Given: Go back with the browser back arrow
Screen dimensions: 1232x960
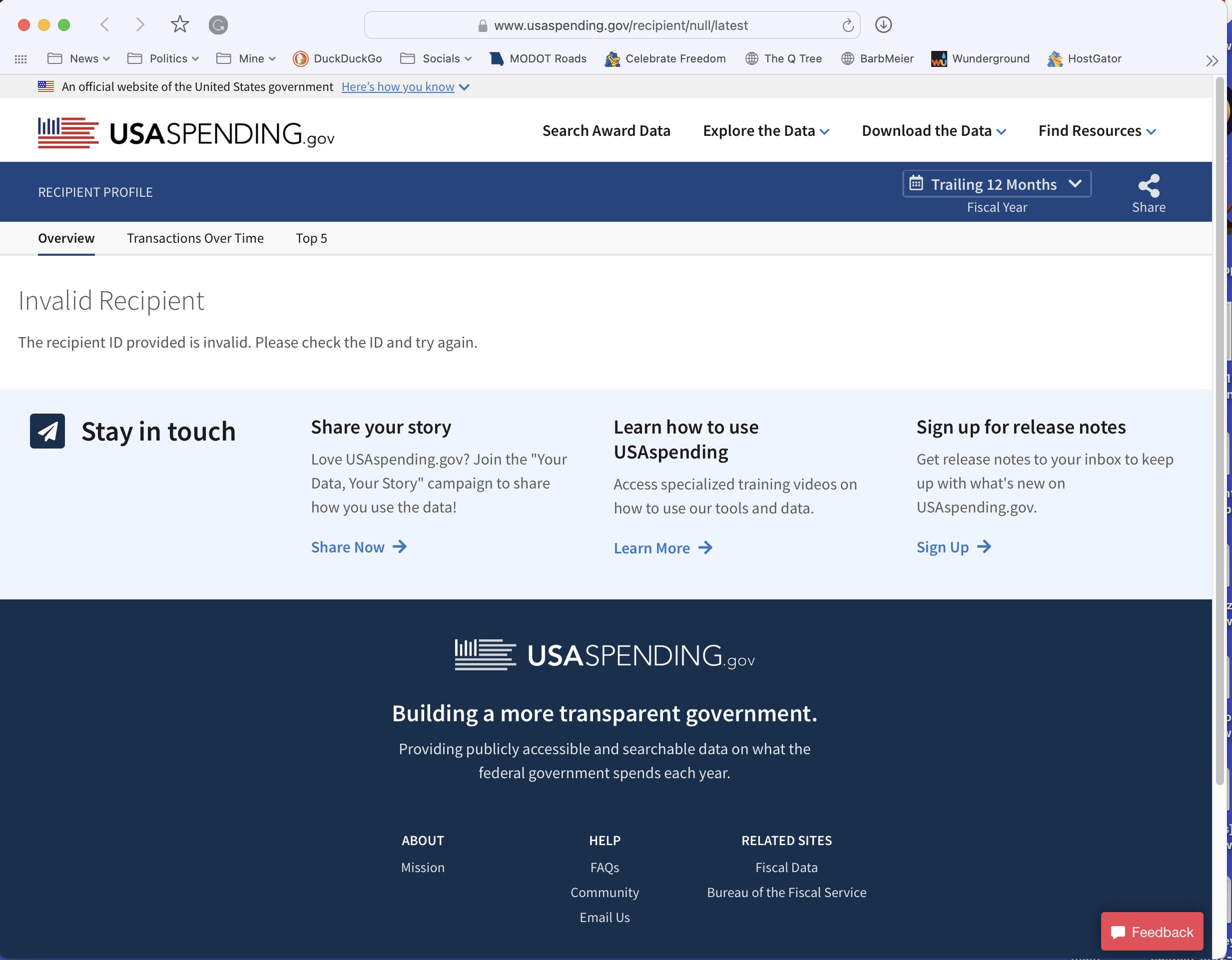Looking at the screenshot, I should pos(104,25).
